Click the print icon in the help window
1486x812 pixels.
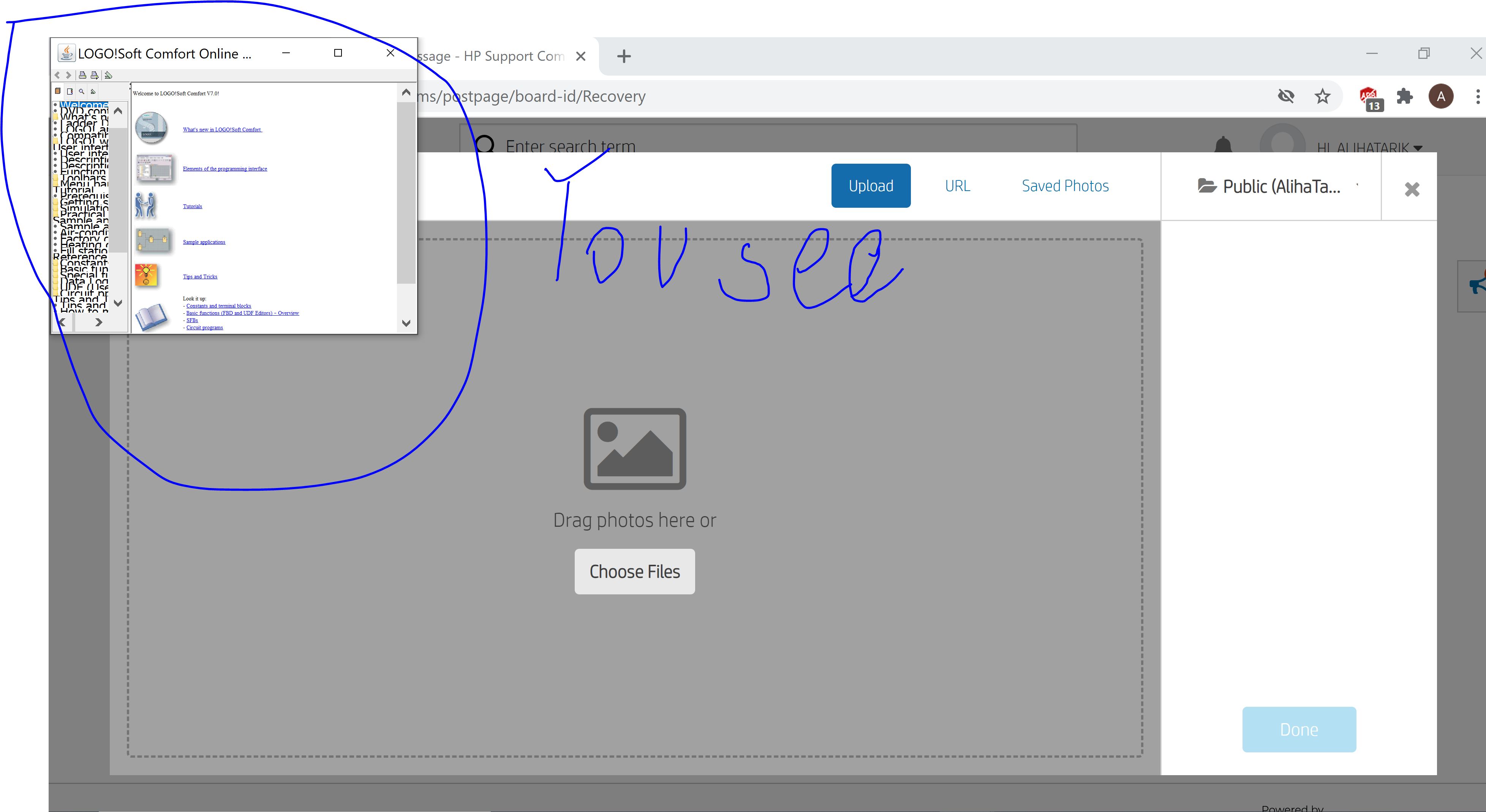pos(82,75)
